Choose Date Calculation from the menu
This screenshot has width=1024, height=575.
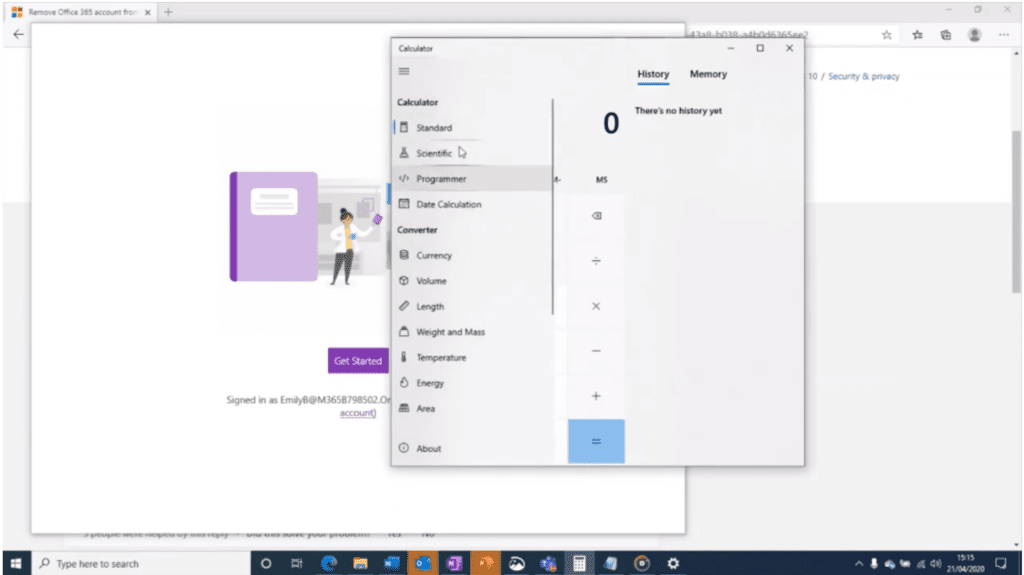(448, 205)
